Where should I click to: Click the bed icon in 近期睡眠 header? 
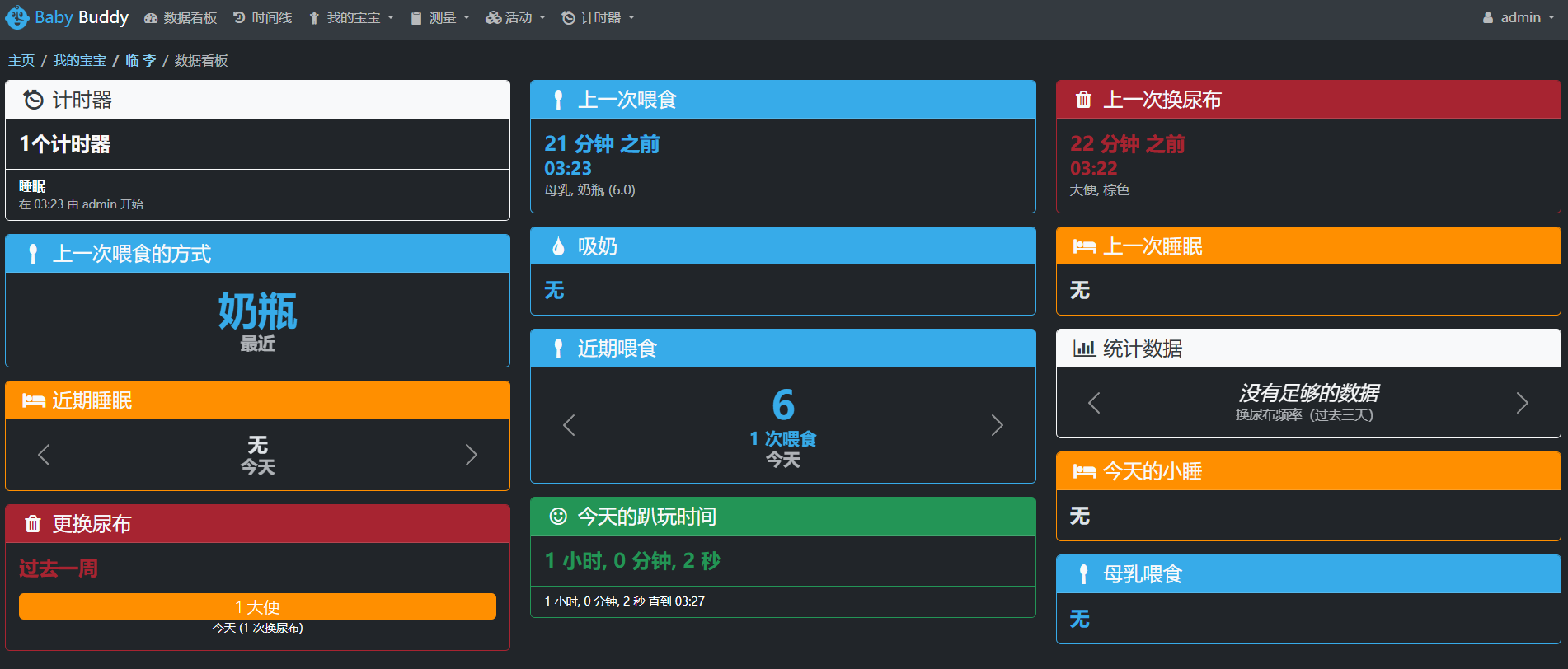[x=33, y=400]
